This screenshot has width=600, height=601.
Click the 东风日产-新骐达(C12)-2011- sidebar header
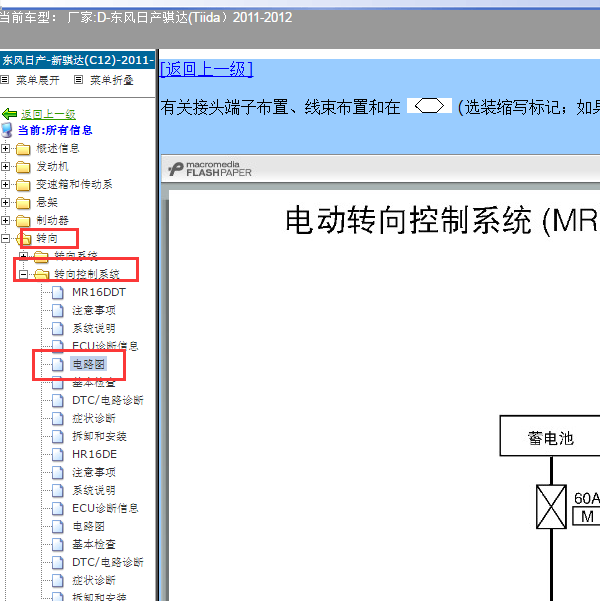(x=78, y=60)
